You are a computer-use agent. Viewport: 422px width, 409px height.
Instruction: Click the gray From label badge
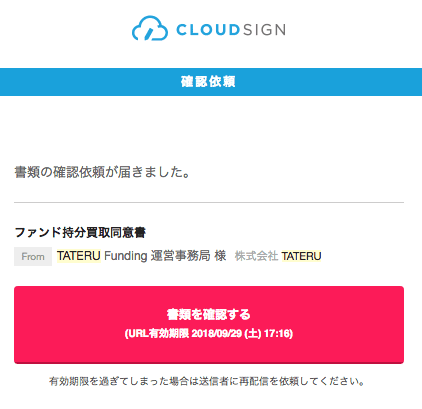pyautogui.click(x=33, y=256)
